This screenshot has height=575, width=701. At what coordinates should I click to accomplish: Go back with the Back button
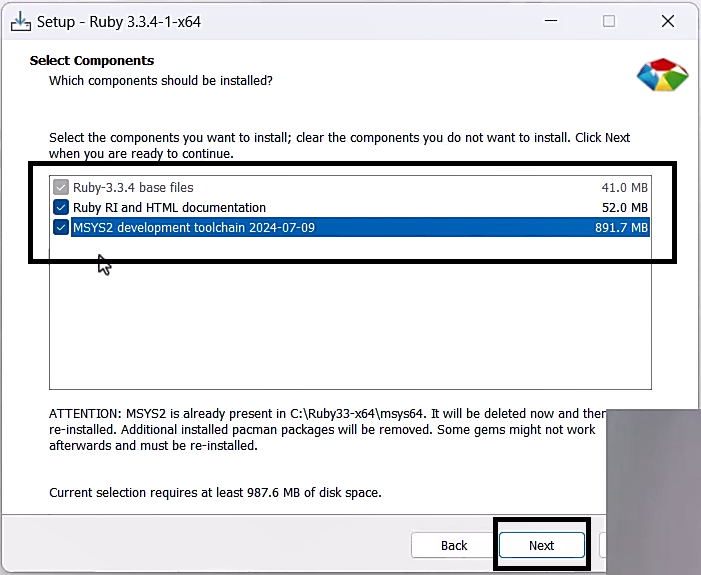(454, 545)
